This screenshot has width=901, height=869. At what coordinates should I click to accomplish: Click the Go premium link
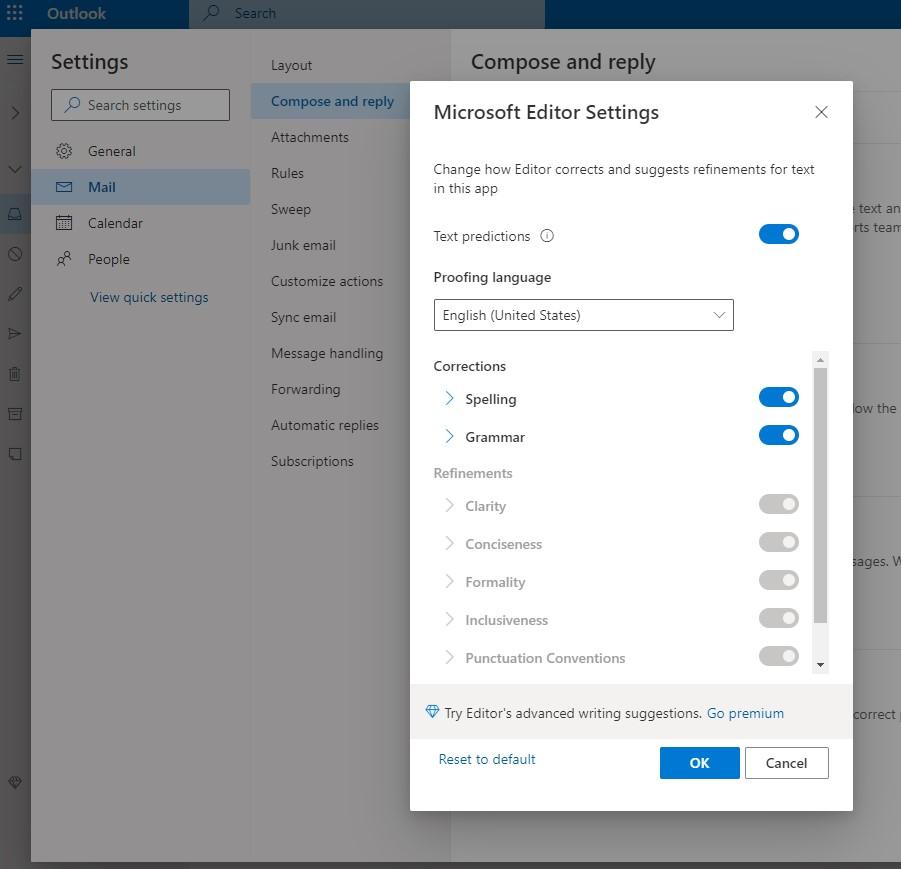pos(745,713)
